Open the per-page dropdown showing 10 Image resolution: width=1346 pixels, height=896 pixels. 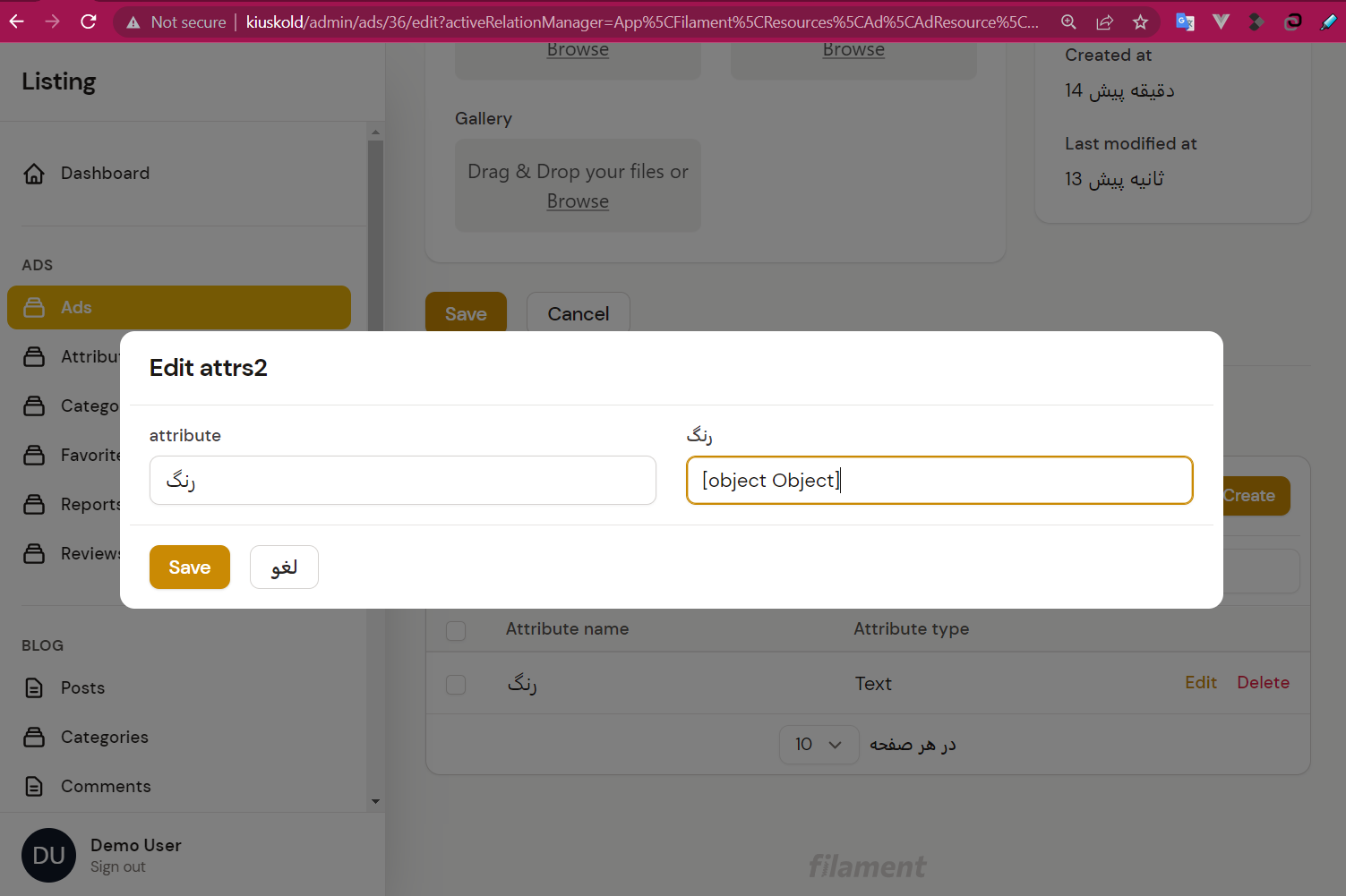[818, 744]
